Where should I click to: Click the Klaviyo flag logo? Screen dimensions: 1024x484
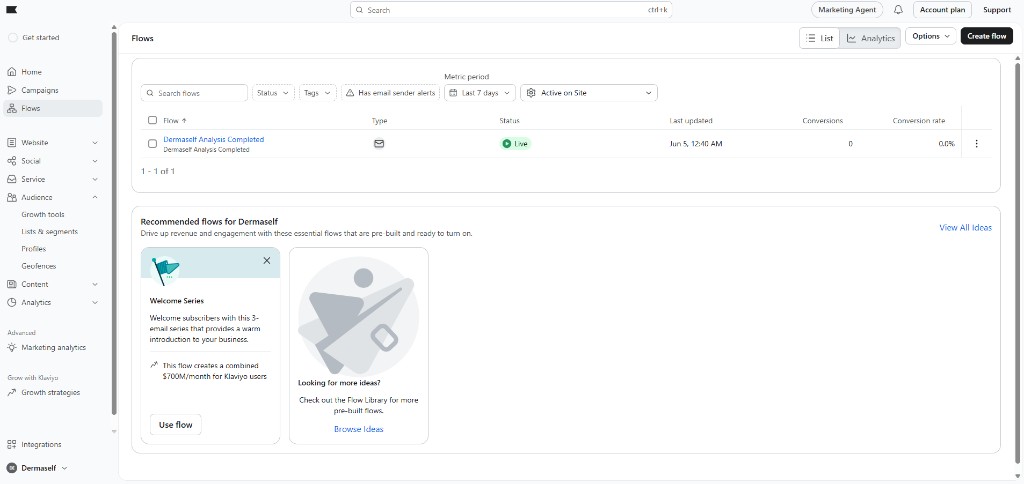click(12, 10)
